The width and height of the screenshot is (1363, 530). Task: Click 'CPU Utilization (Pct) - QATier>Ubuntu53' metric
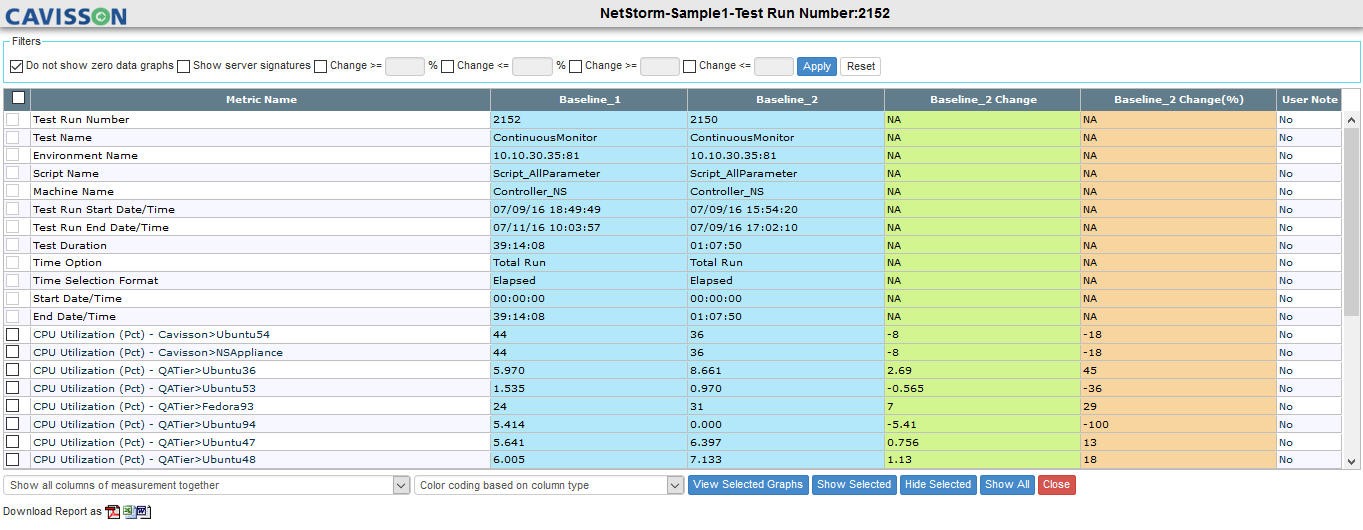tap(144, 388)
